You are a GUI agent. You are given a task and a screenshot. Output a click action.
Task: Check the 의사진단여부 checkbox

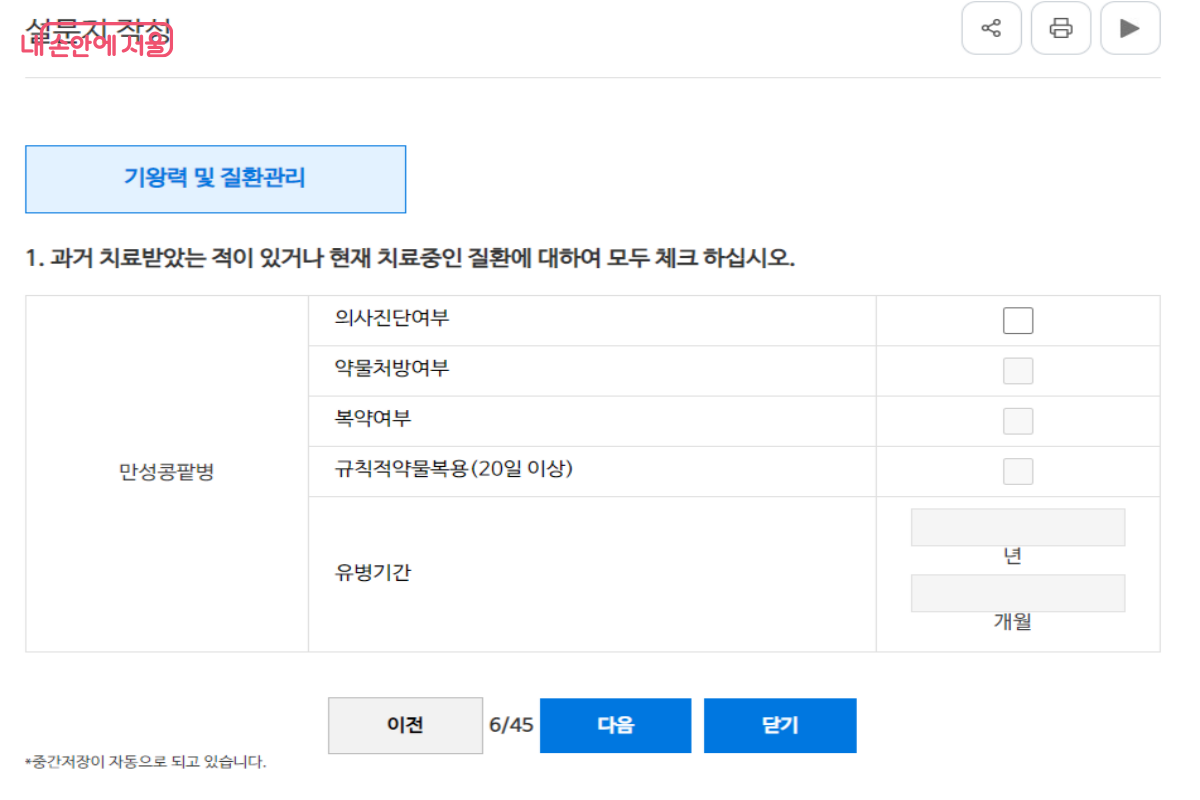[1018, 321]
